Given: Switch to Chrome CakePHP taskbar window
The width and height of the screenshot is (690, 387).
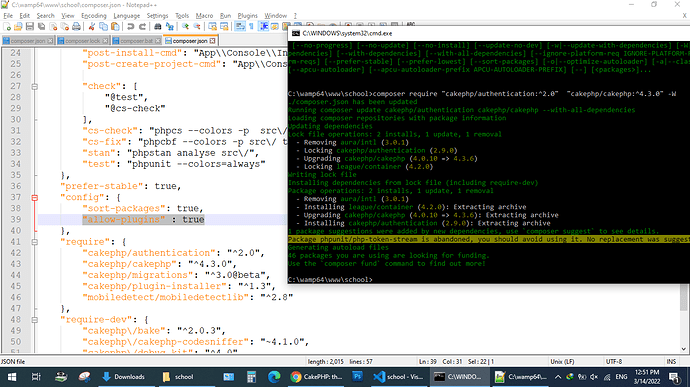Looking at the screenshot, I should (x=316, y=377).
